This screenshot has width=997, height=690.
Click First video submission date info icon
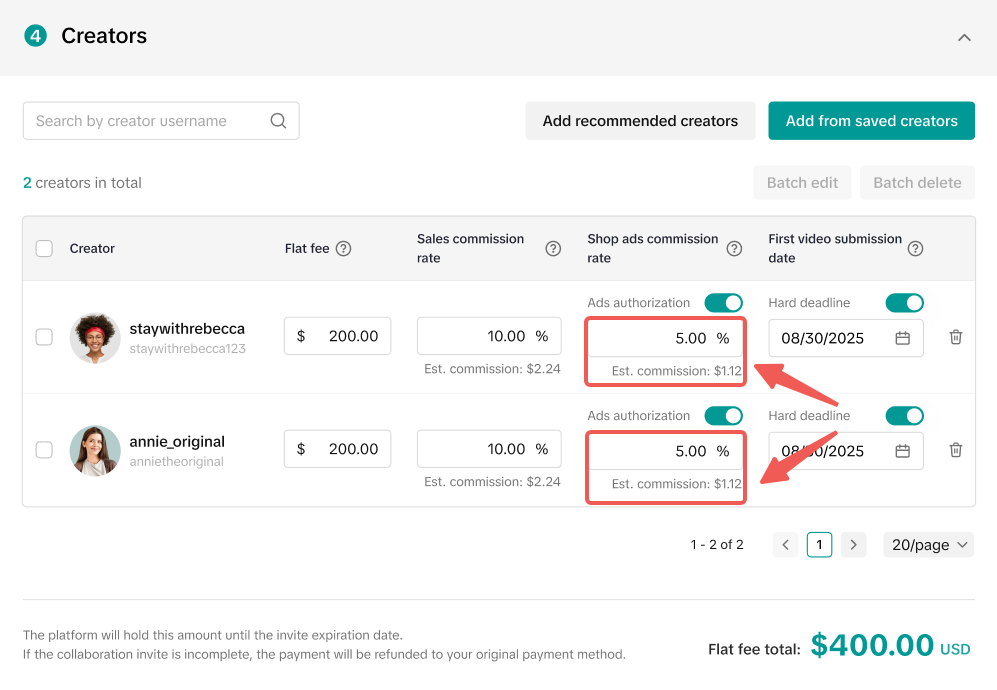[915, 249]
